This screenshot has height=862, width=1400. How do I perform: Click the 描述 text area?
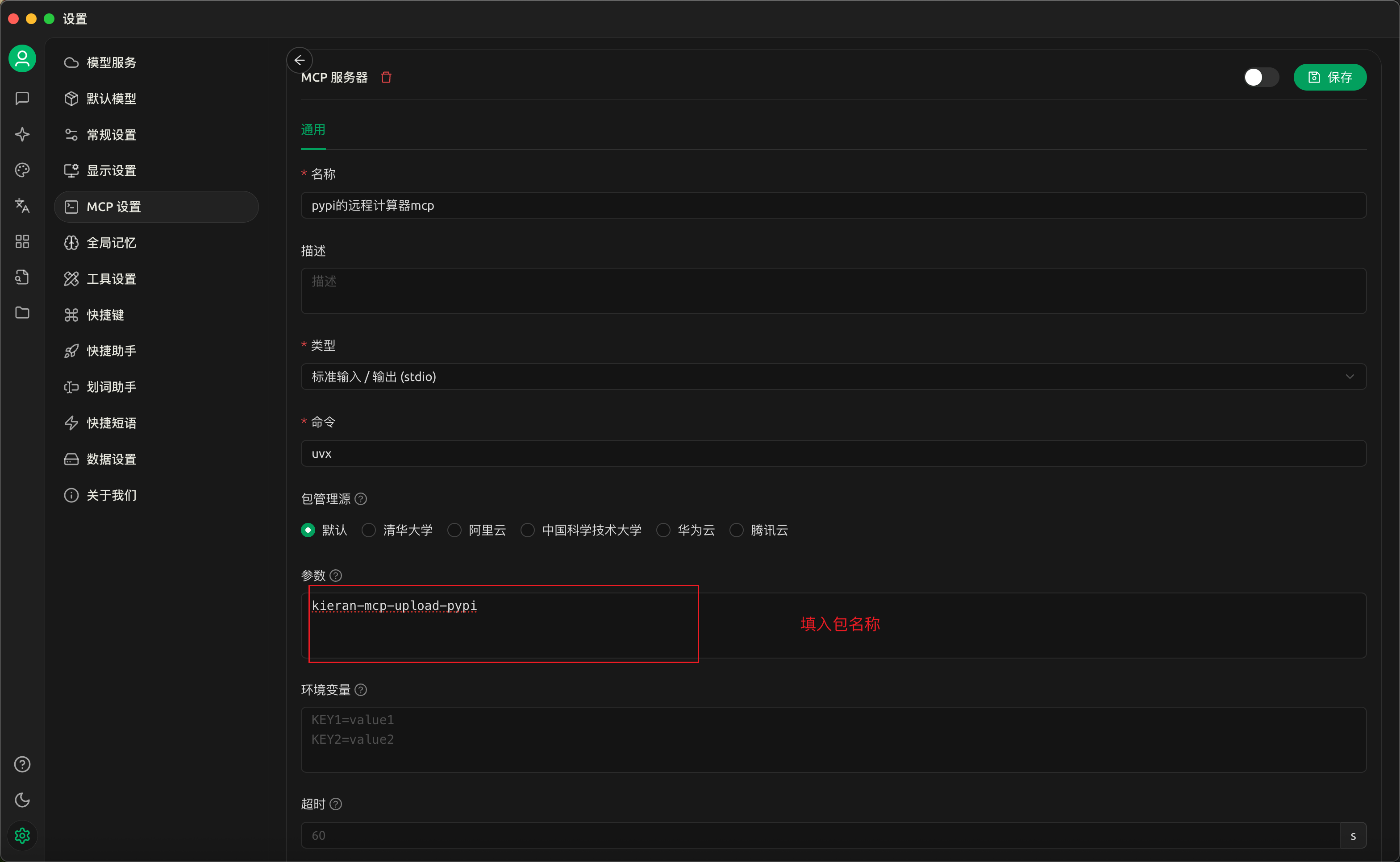[x=833, y=291]
